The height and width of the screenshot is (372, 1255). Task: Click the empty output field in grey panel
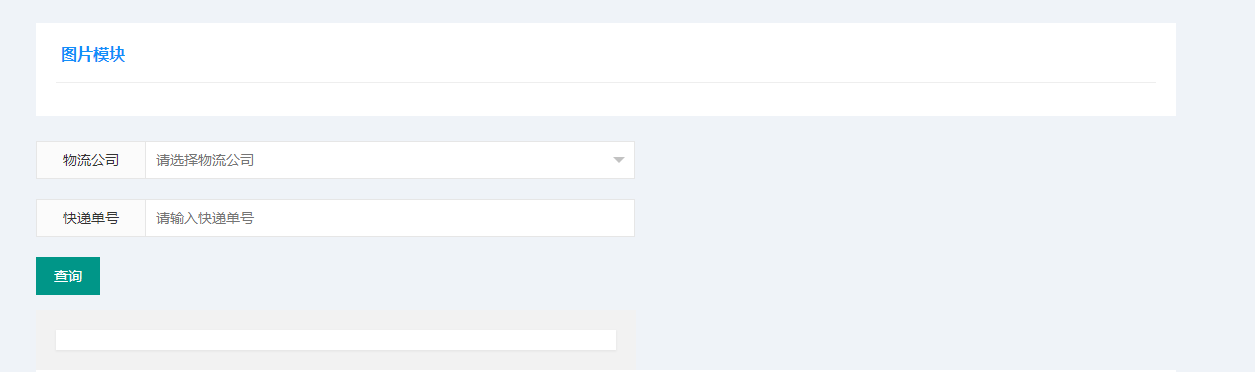coord(336,340)
